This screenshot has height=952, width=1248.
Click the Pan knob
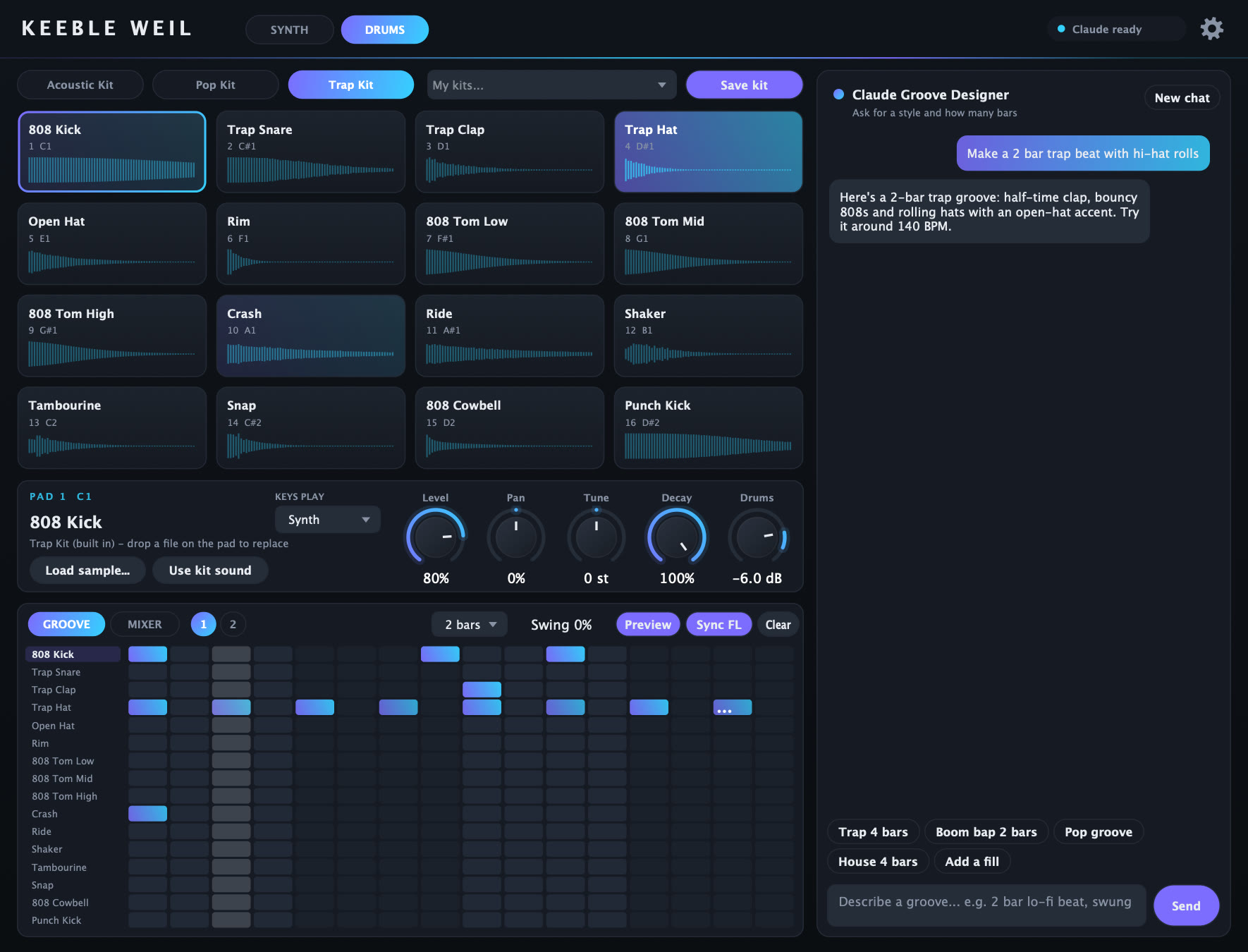[516, 537]
